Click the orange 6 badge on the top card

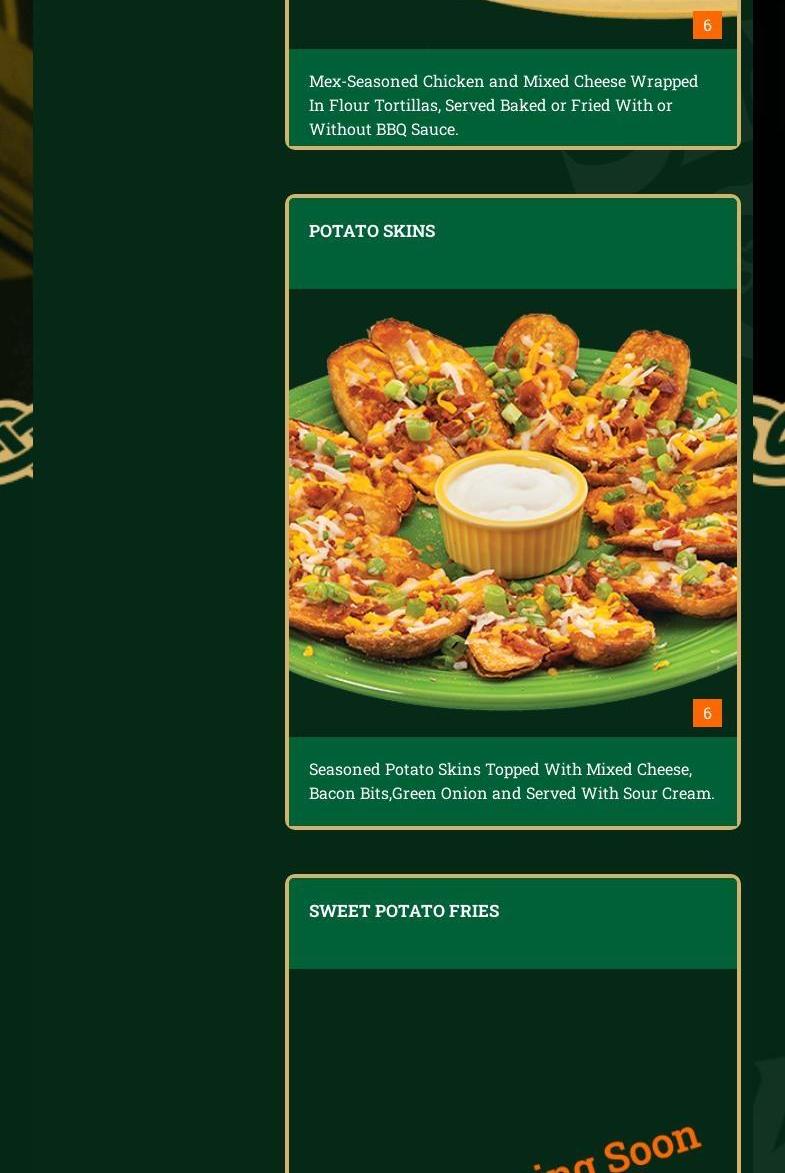click(707, 25)
